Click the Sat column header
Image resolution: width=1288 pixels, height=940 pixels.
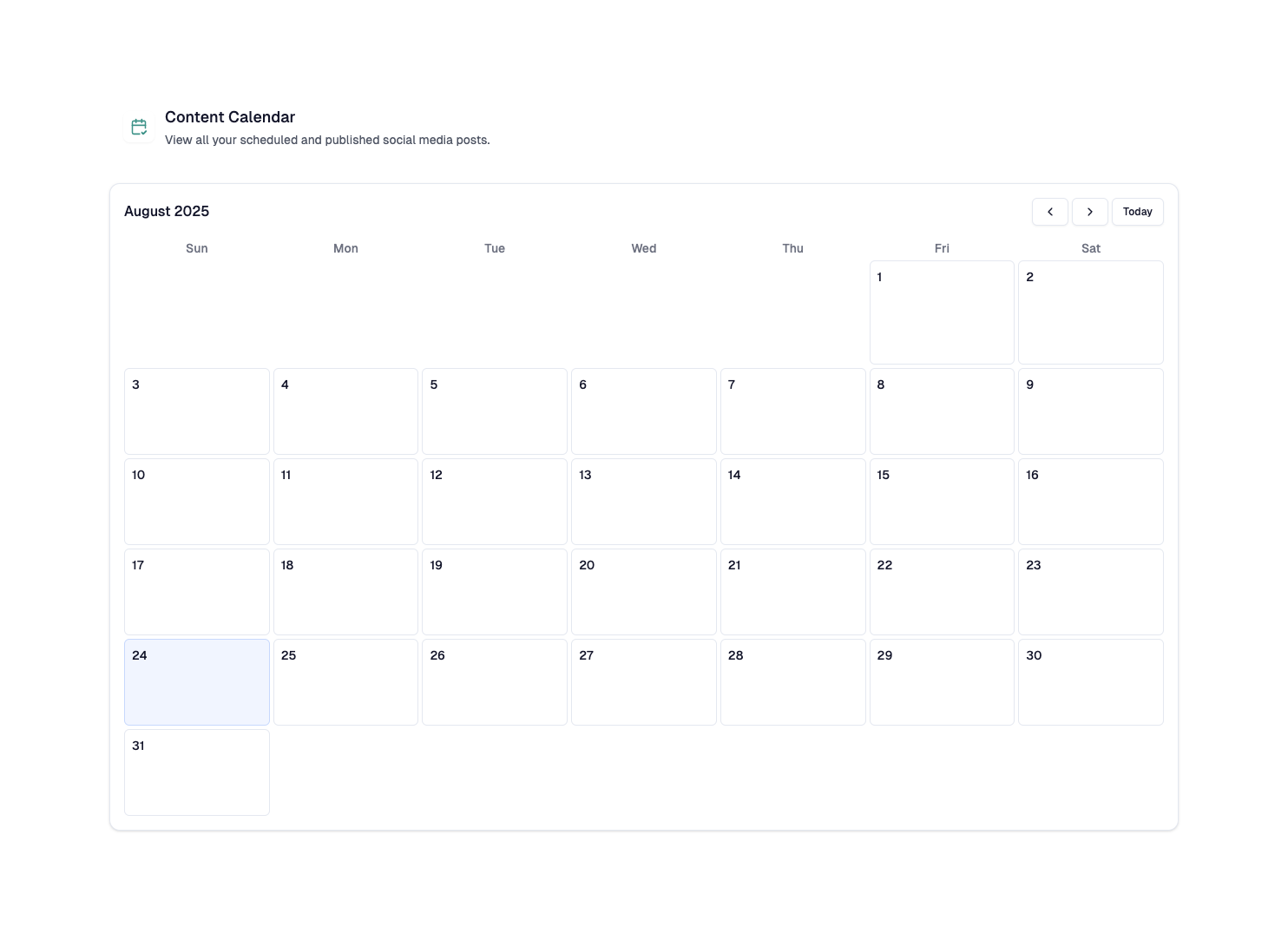(x=1090, y=248)
